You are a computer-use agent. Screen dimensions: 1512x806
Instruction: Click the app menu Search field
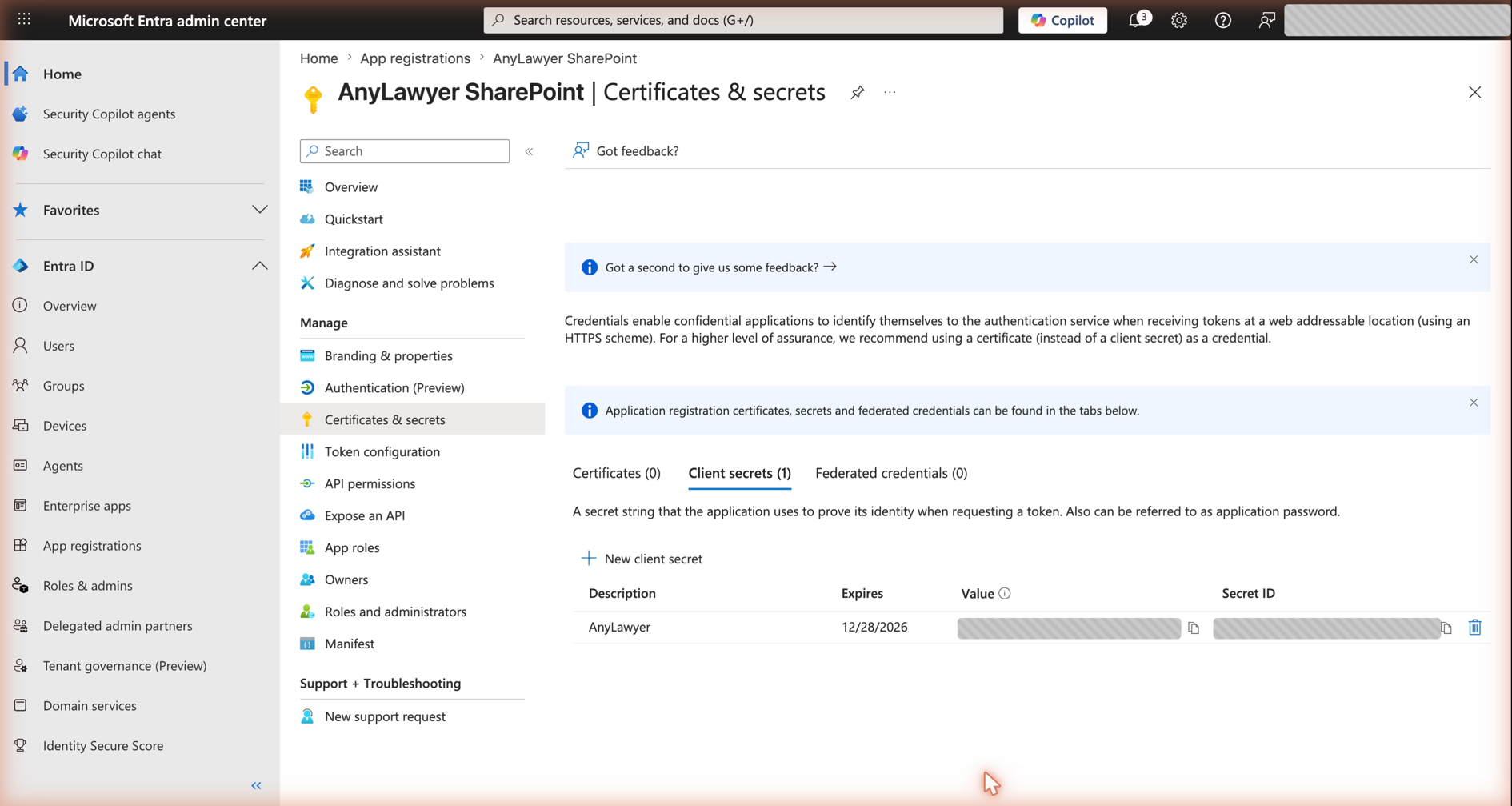[405, 151]
